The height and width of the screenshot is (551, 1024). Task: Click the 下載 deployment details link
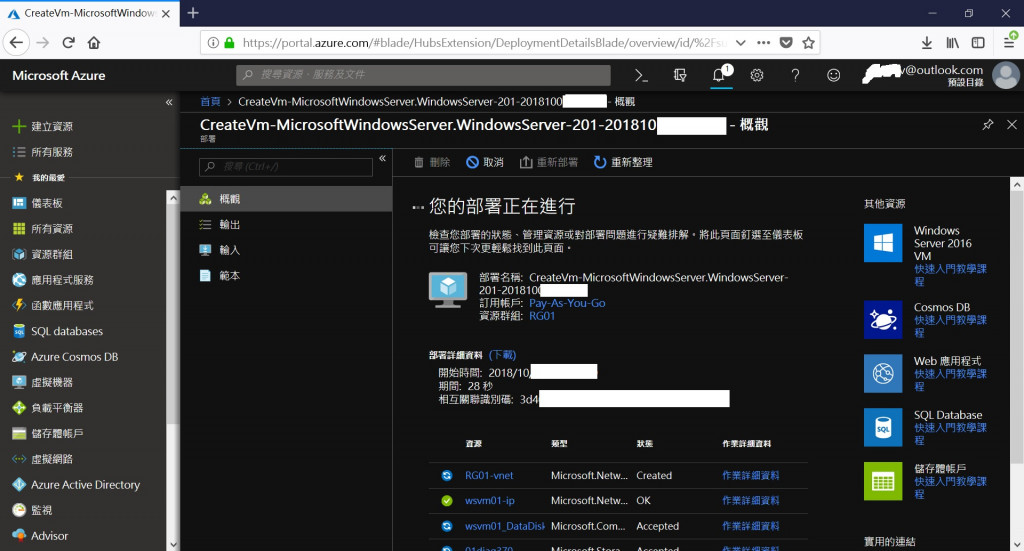pyautogui.click(x=502, y=354)
